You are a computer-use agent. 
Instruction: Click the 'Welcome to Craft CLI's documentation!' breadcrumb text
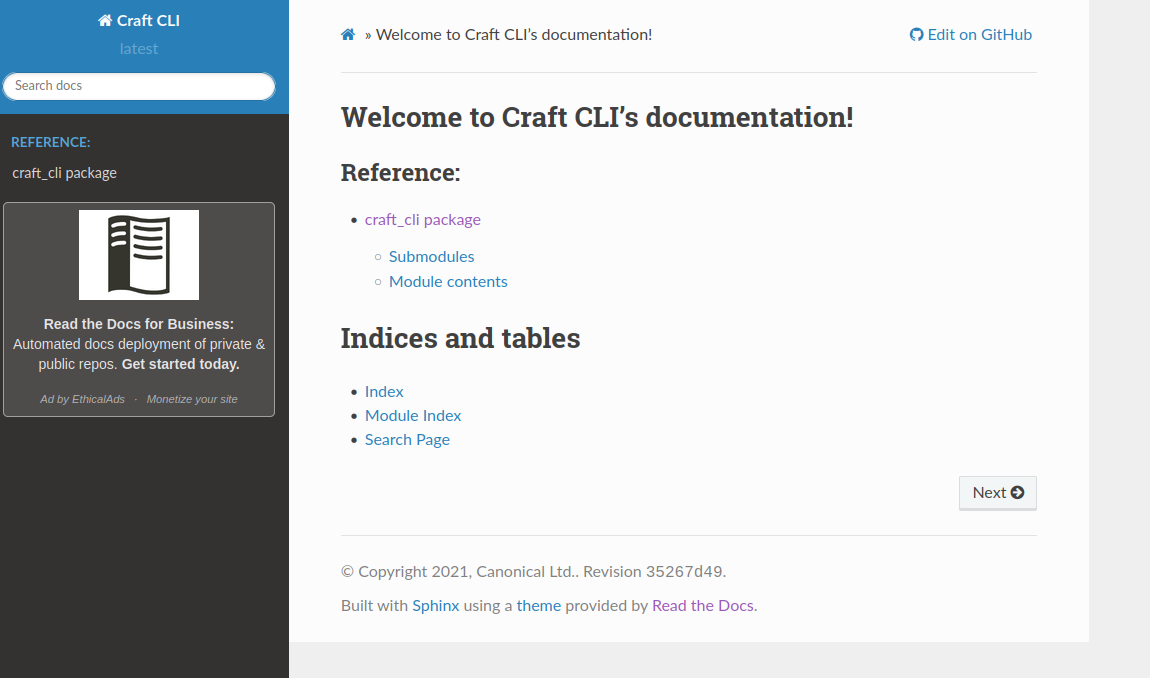(514, 34)
